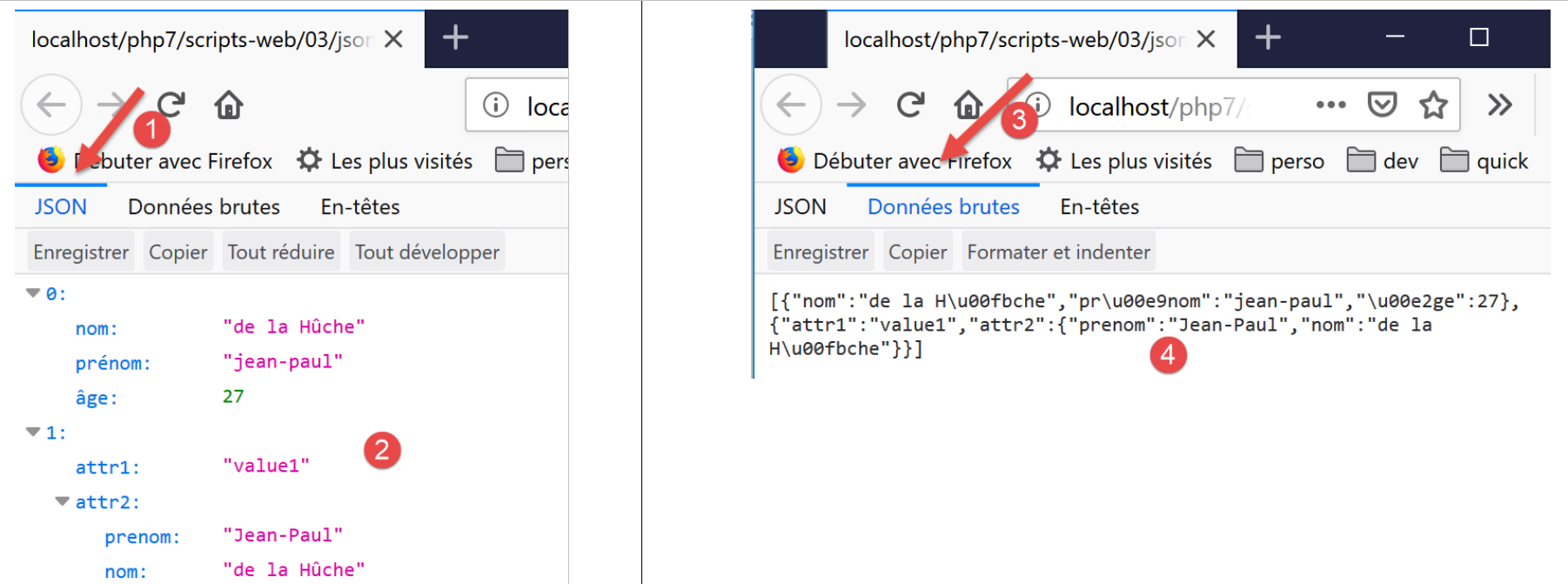This screenshot has height=584, width=1568.
Task: Open the En-têtes tab in the right window
Action: click(1099, 207)
